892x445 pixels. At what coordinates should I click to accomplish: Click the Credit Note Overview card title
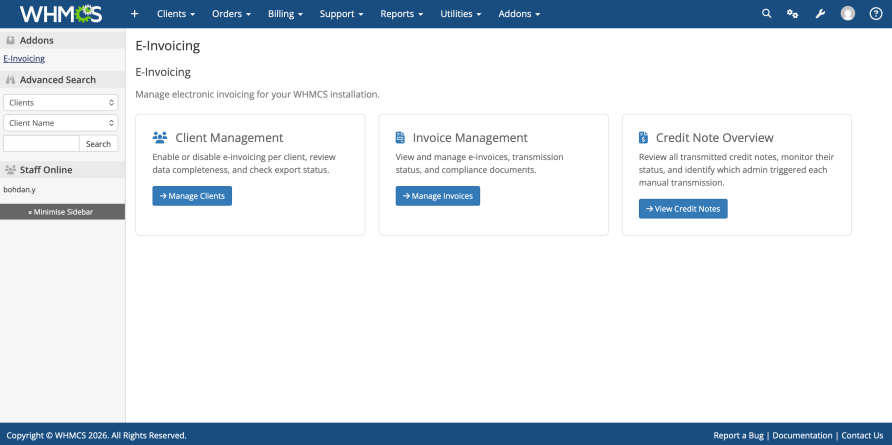pyautogui.click(x=715, y=137)
